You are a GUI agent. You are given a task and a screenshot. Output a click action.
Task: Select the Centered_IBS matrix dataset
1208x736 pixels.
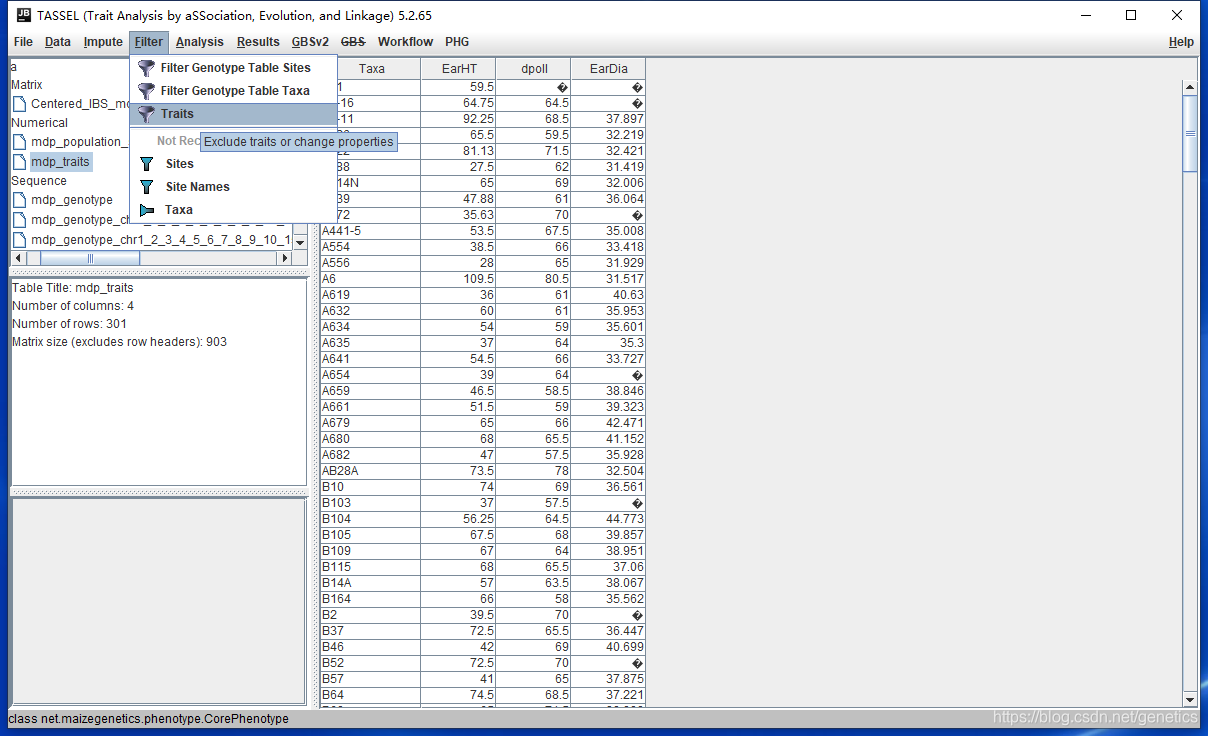point(71,104)
